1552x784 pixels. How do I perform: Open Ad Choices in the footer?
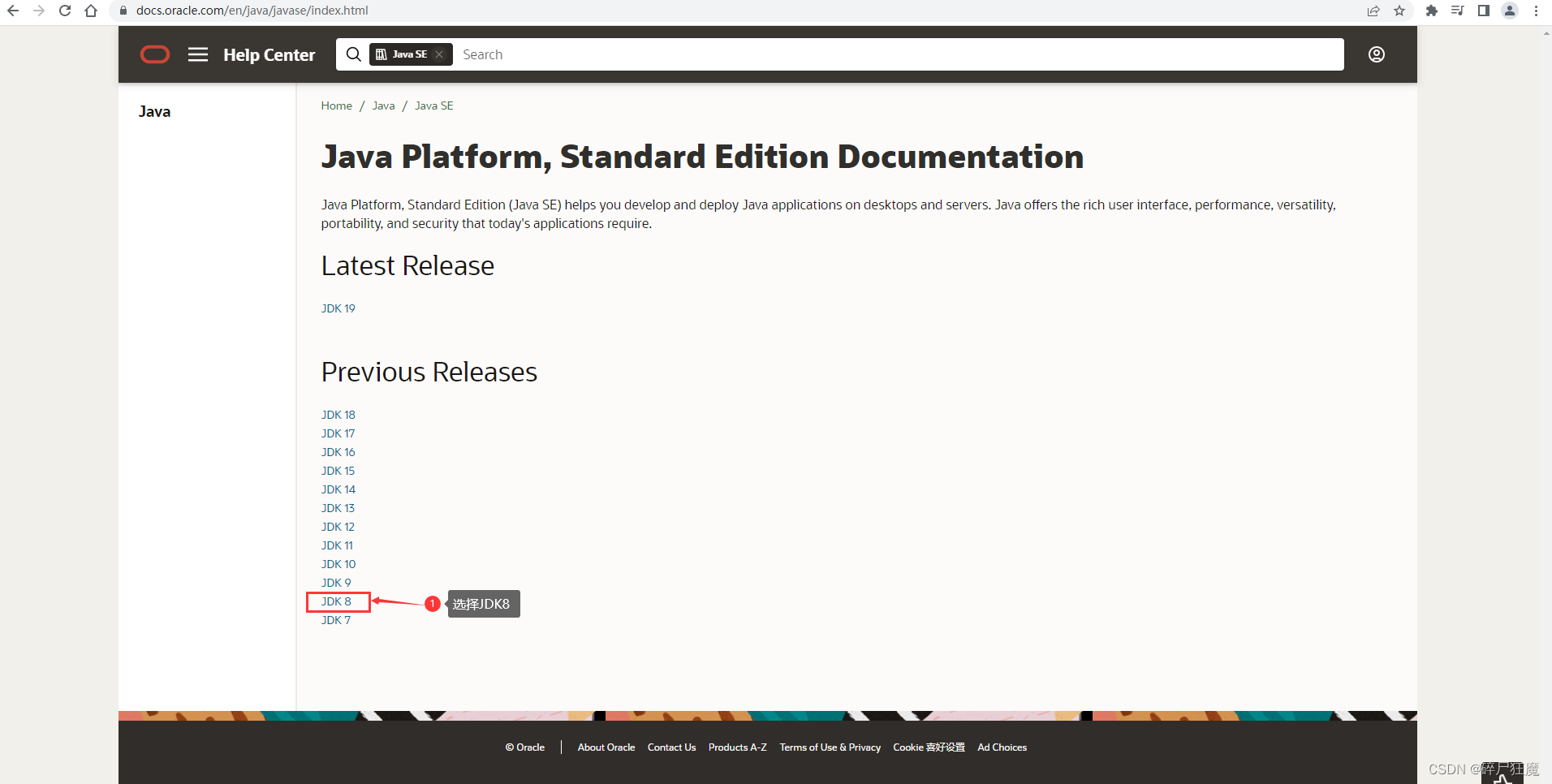pyautogui.click(x=1002, y=747)
